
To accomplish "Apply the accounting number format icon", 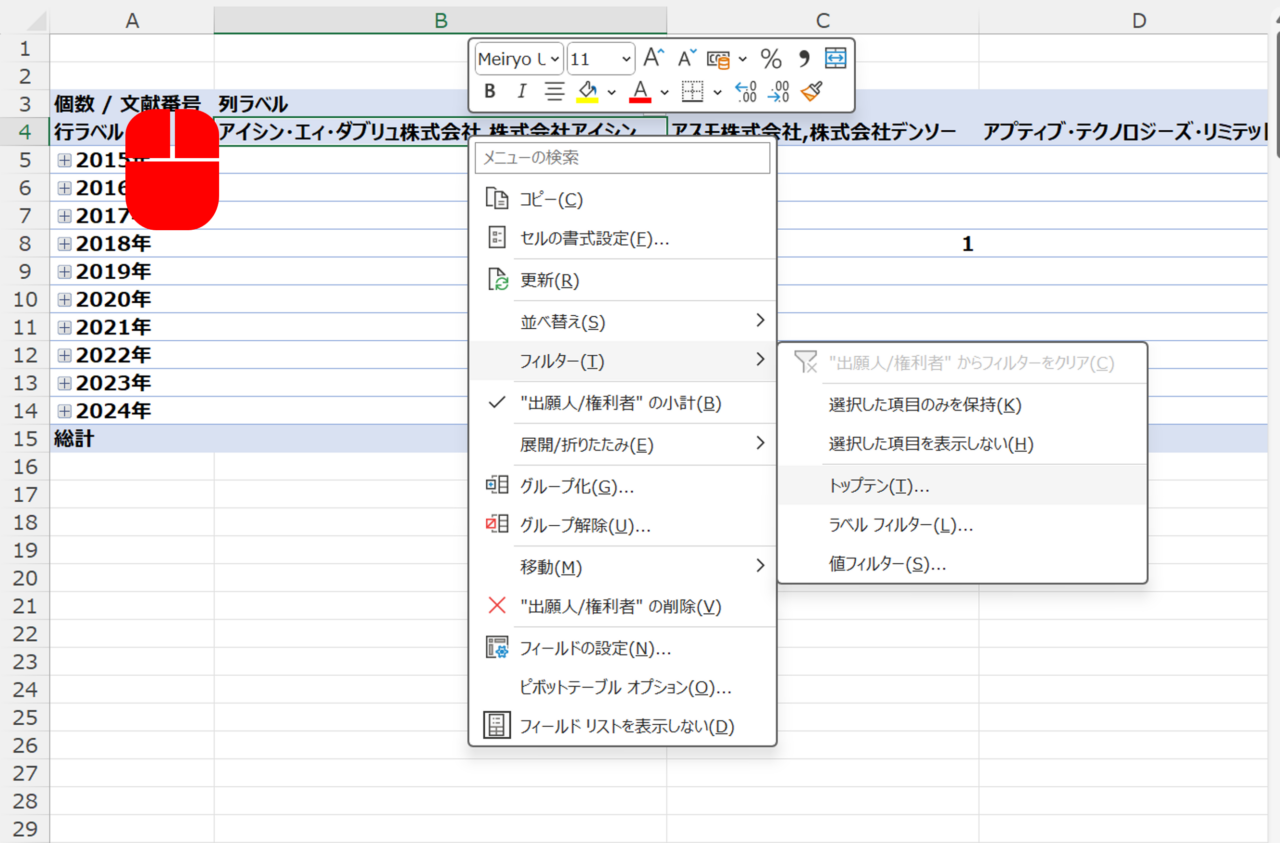I will click(718, 58).
